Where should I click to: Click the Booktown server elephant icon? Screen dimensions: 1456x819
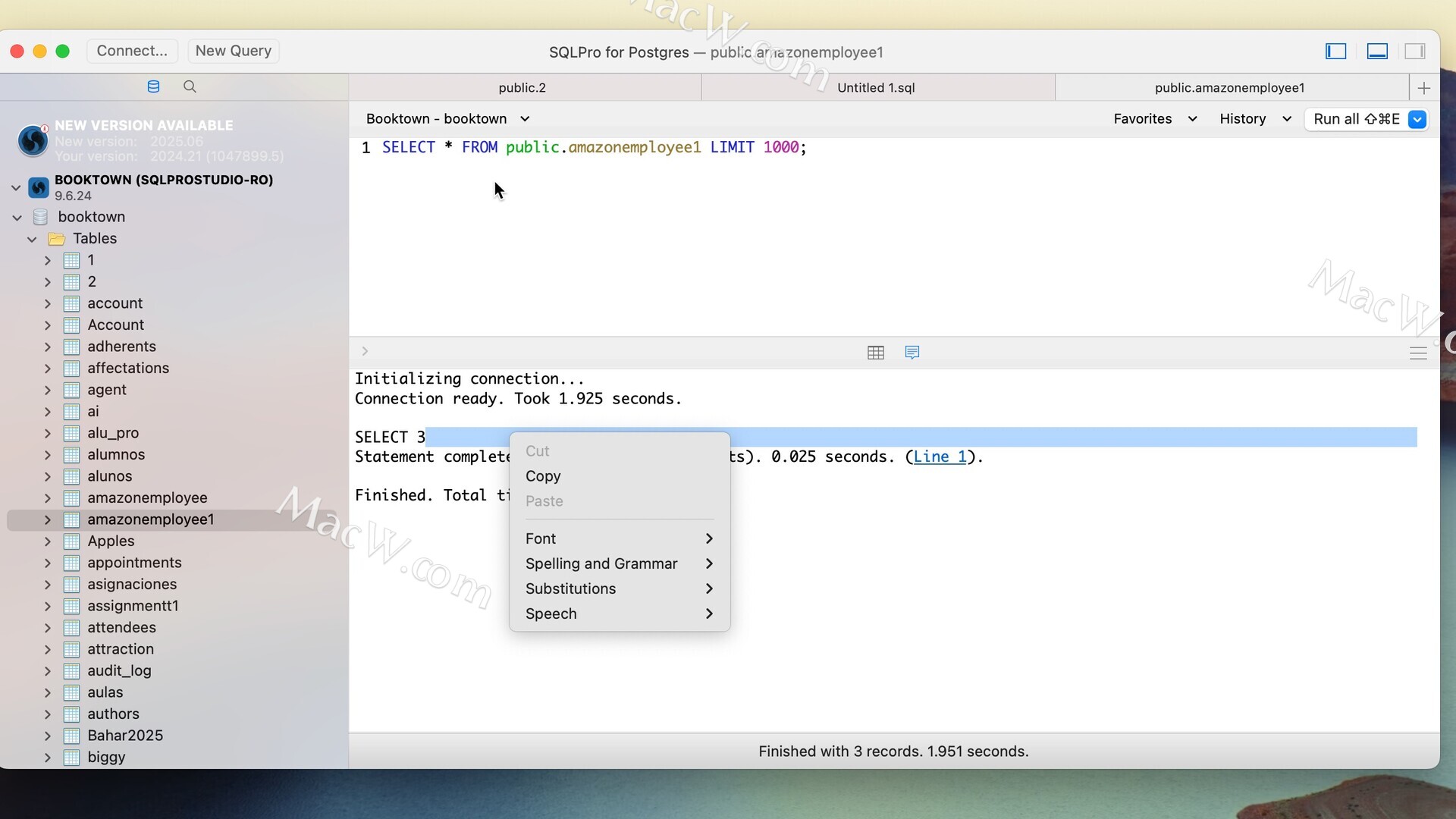pos(39,187)
